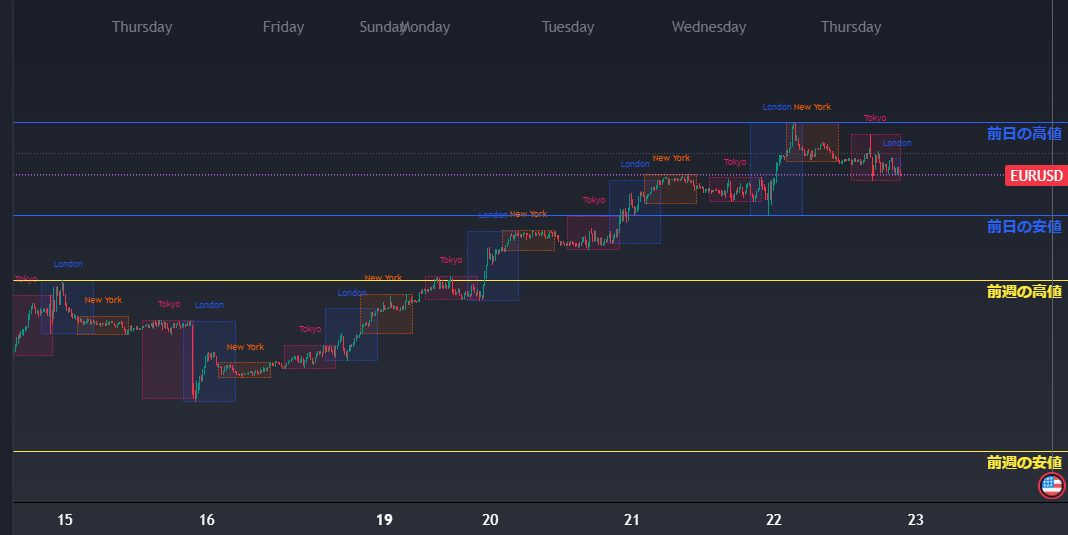Select the Wednesday day label at top
This screenshot has height=535, width=1068.
[x=709, y=27]
